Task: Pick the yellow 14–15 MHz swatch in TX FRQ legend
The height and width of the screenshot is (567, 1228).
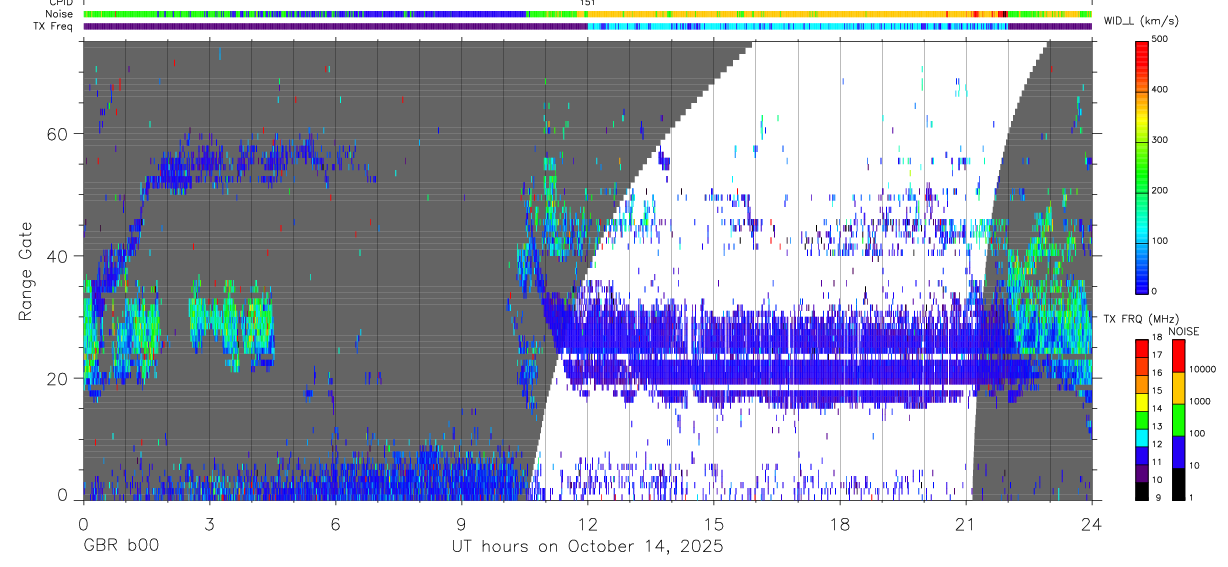Action: click(1141, 401)
